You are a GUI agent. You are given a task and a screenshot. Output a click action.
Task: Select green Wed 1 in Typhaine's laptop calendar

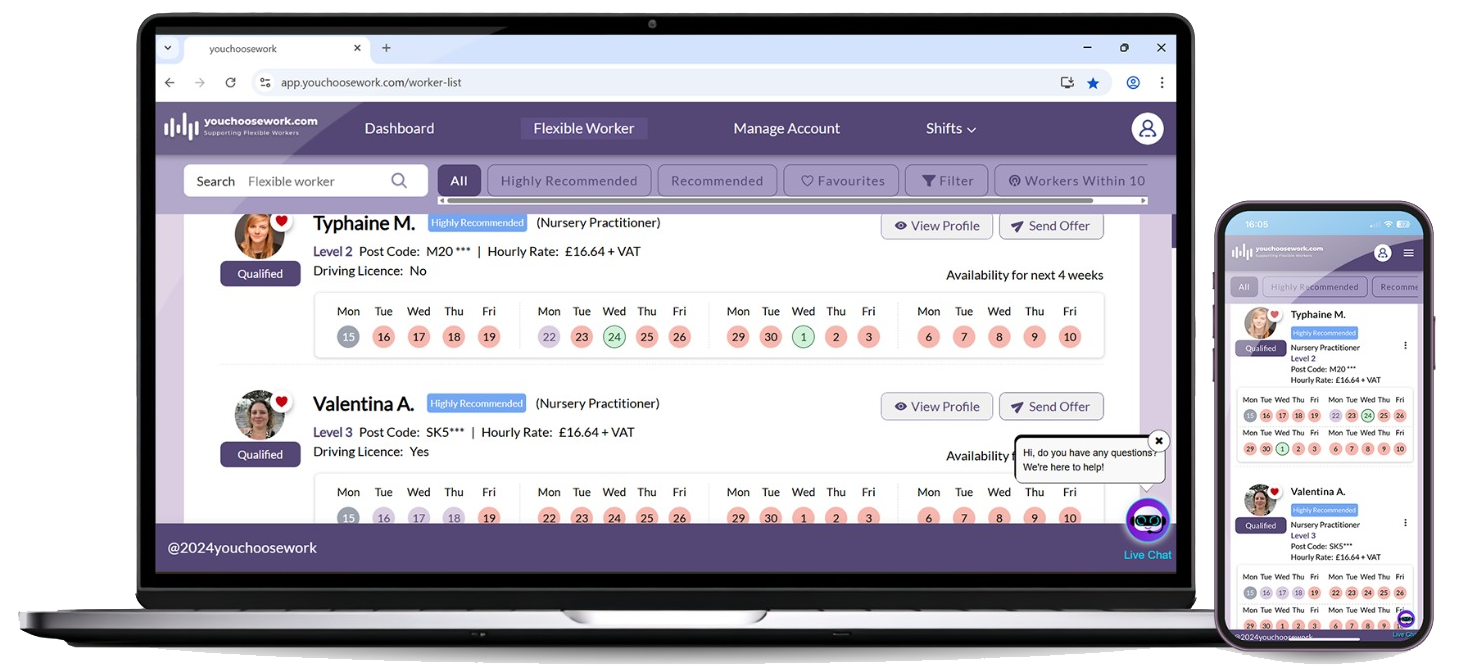(803, 337)
